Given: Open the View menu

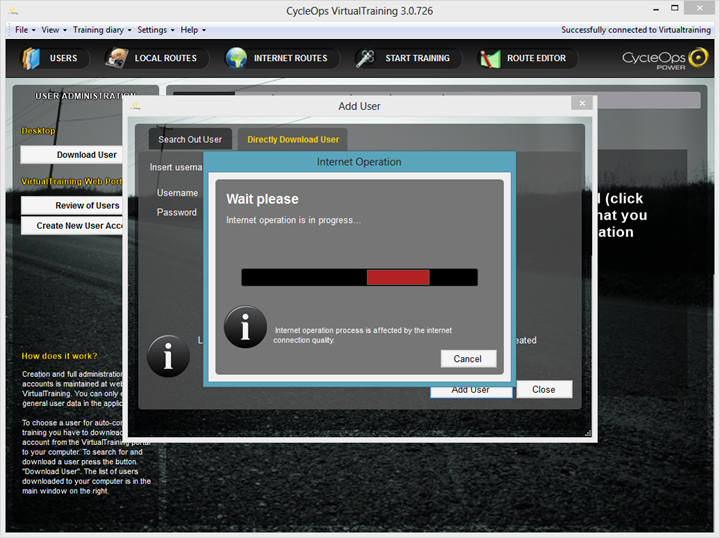Looking at the screenshot, I should click(50, 30).
